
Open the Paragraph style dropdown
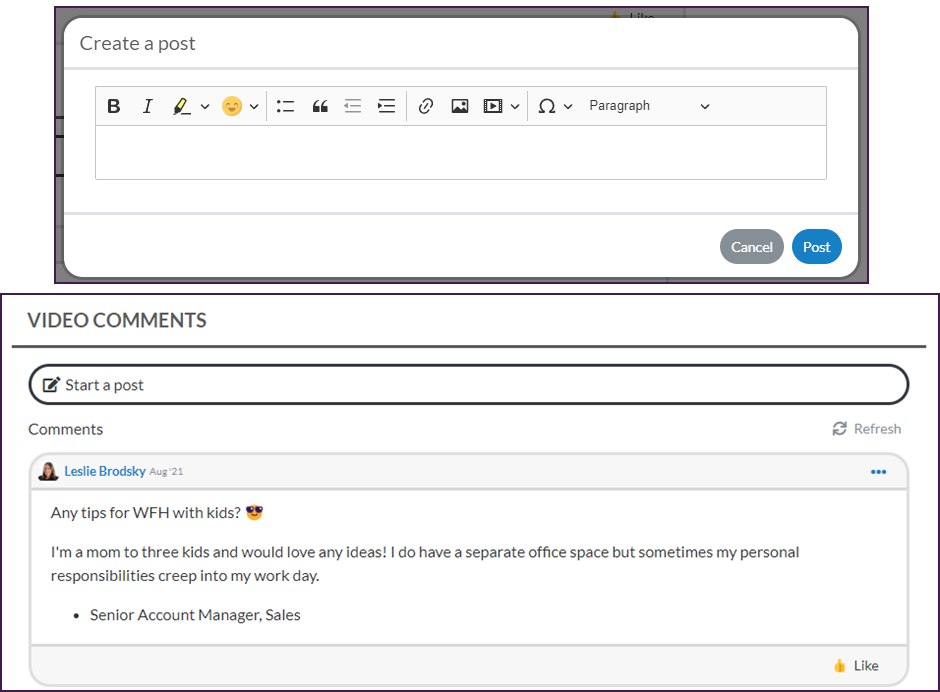(649, 106)
